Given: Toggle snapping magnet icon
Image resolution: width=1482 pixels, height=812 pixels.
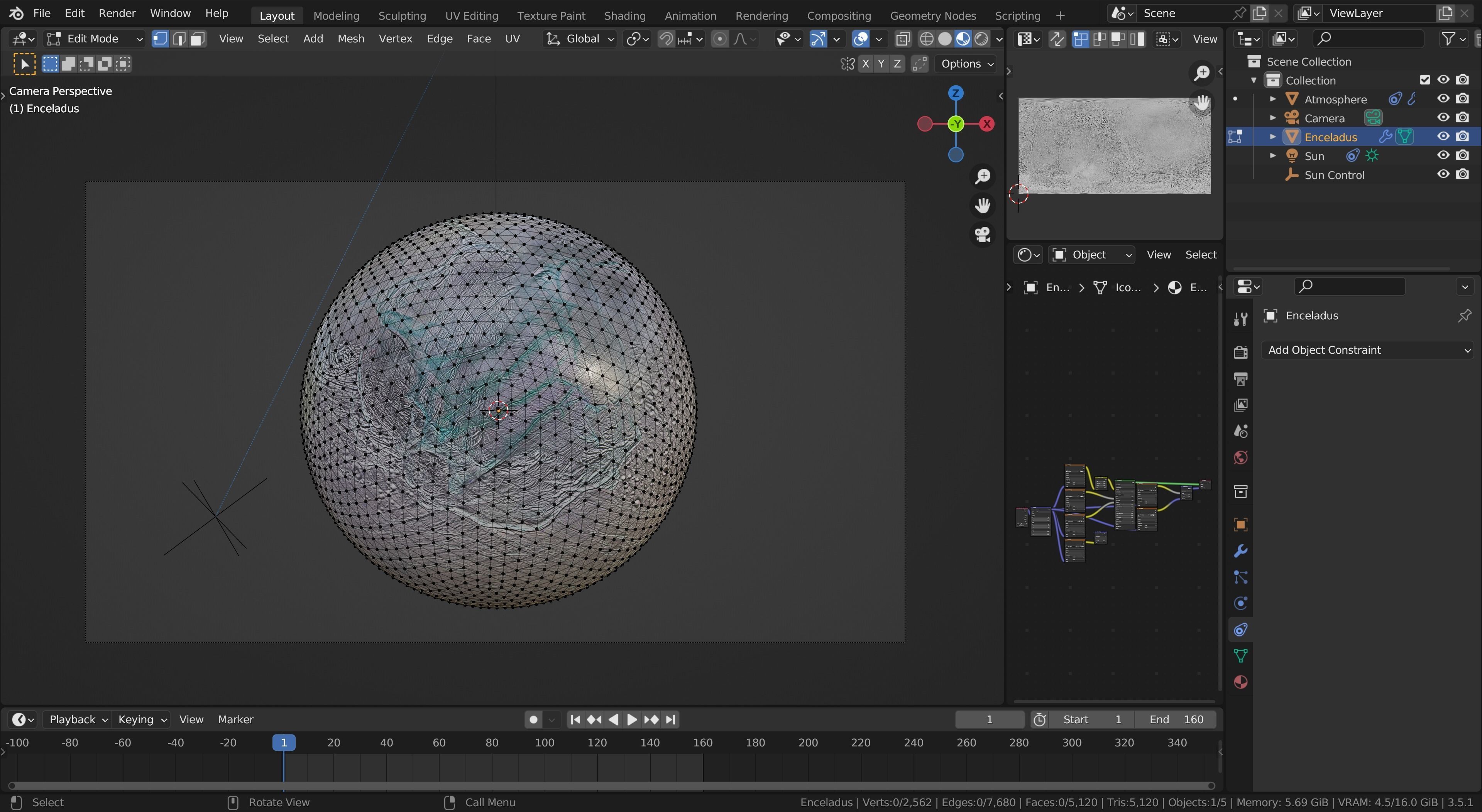Looking at the screenshot, I should pos(666,39).
